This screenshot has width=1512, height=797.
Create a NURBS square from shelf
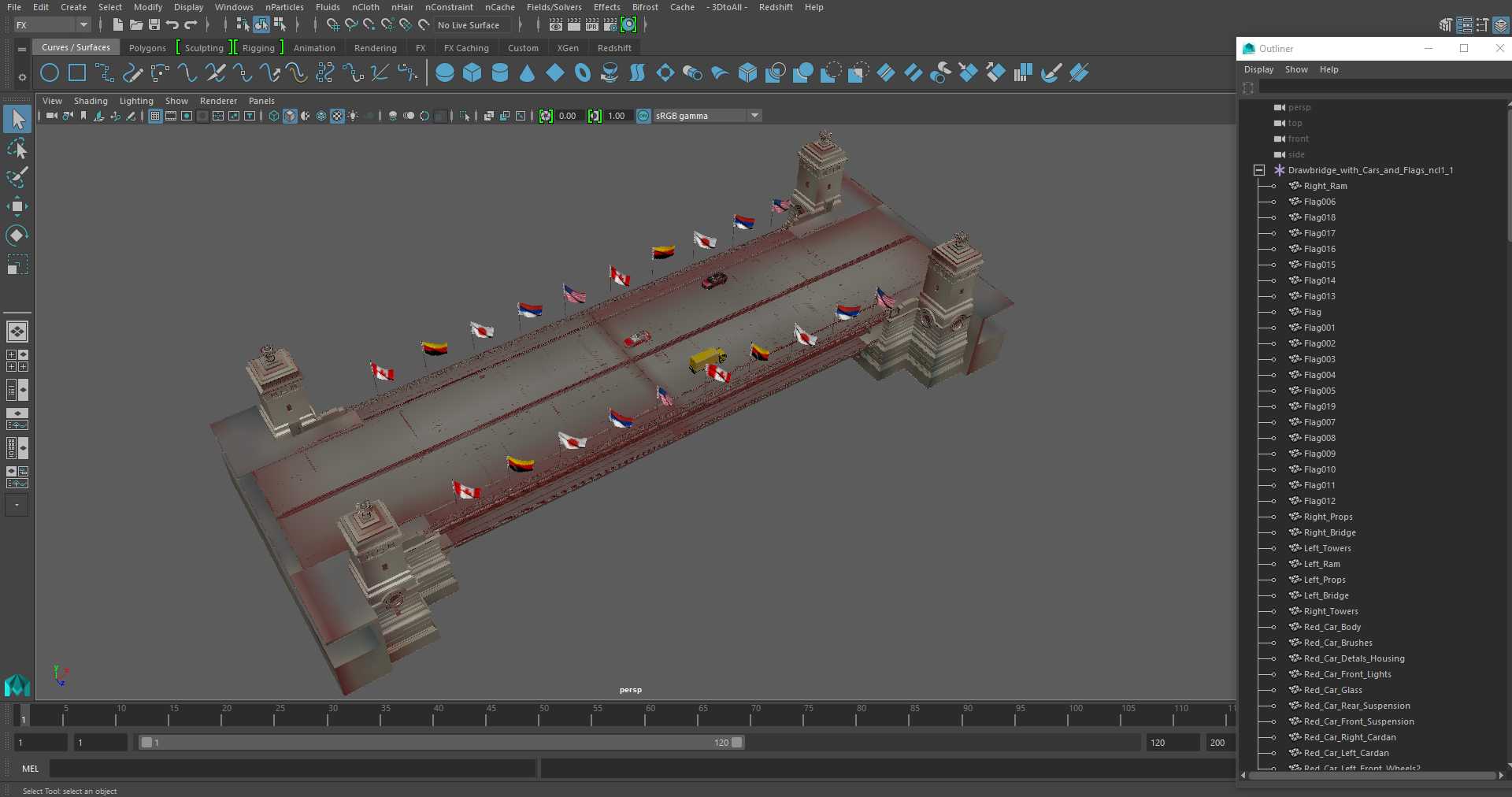77,73
